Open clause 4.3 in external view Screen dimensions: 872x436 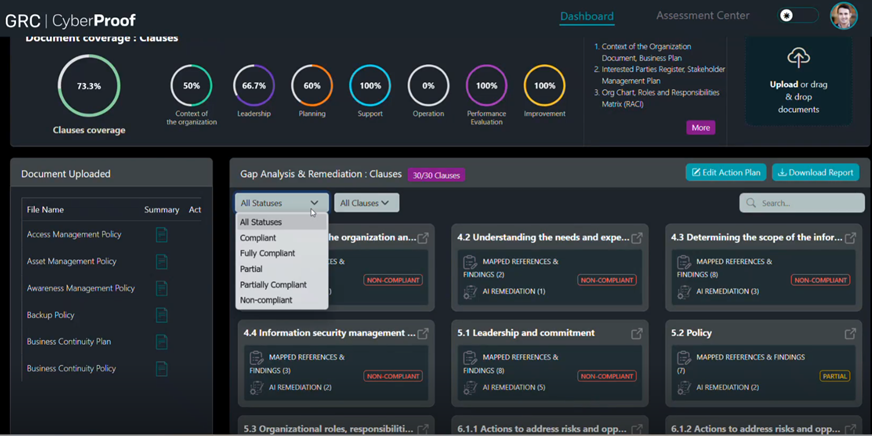tap(850, 238)
